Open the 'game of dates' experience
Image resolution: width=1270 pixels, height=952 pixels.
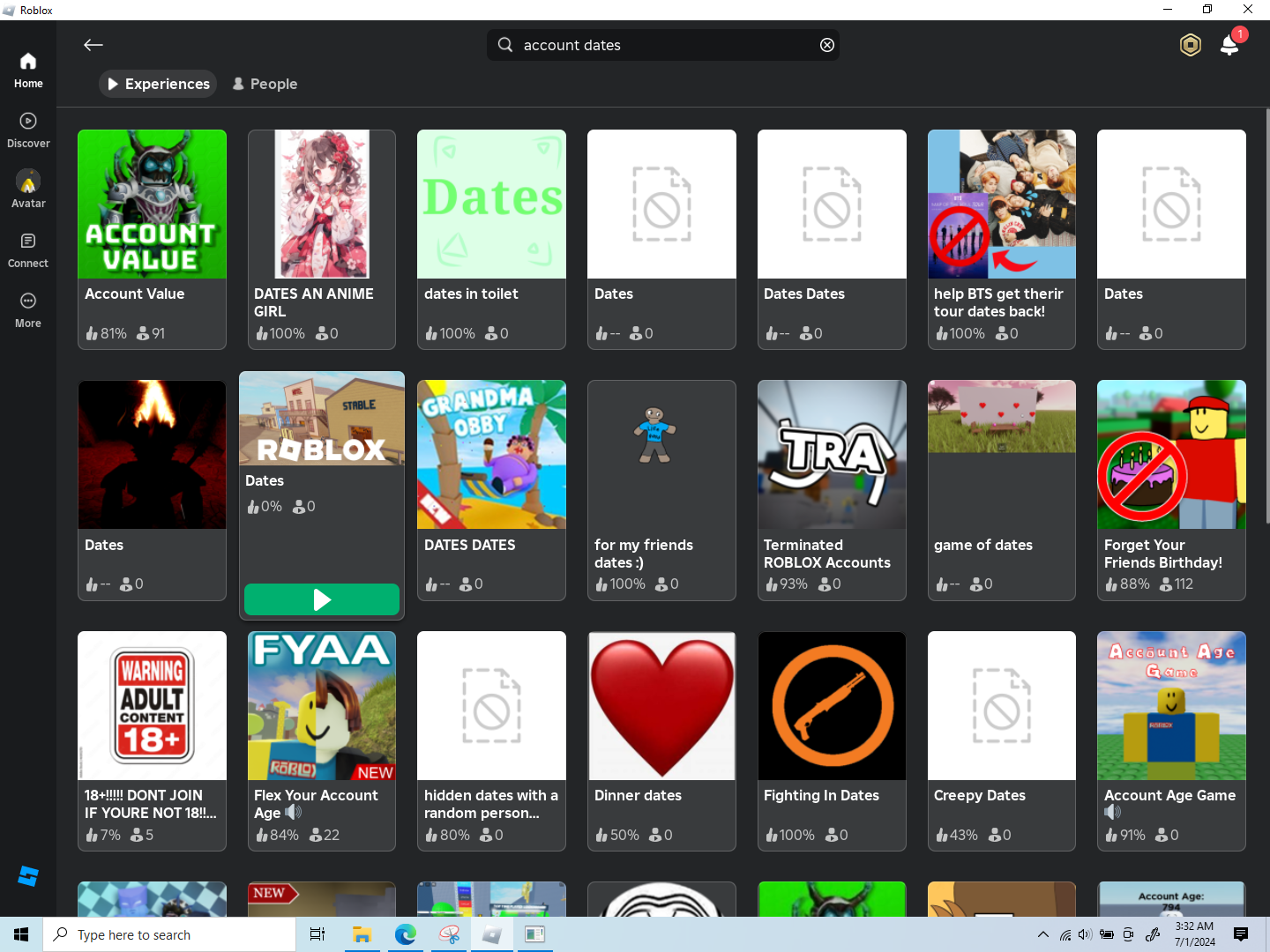point(1002,490)
